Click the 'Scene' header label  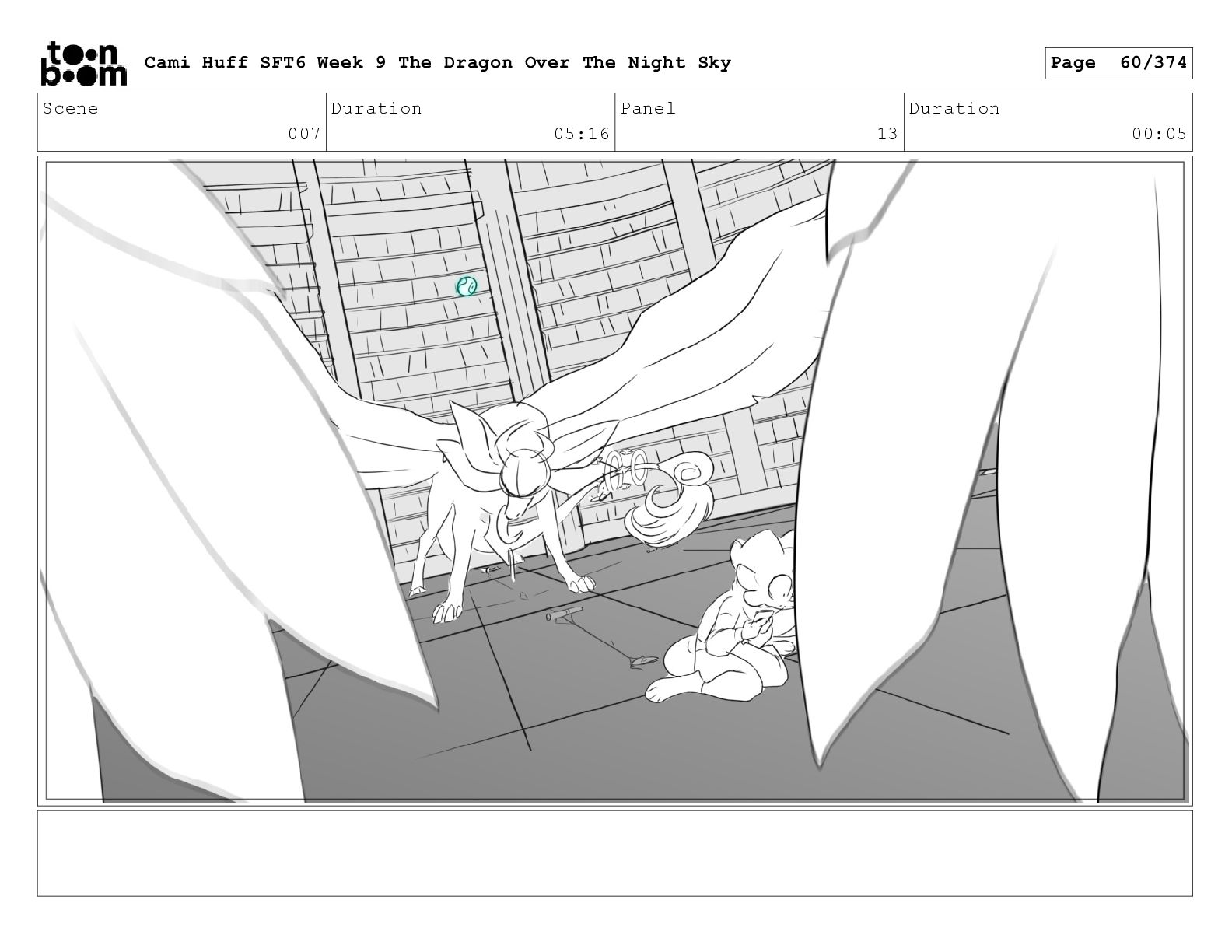click(x=71, y=109)
